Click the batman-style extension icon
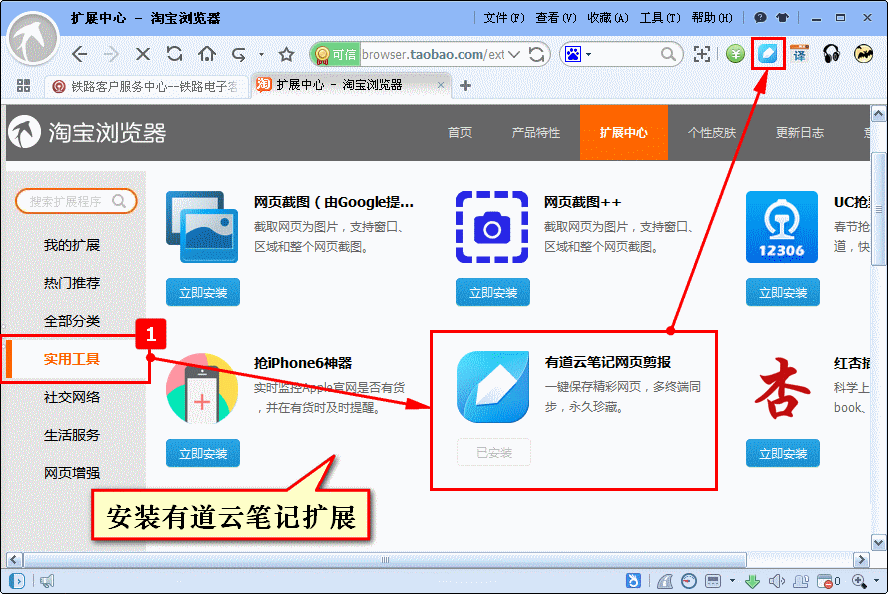The image size is (888, 594). [864, 54]
